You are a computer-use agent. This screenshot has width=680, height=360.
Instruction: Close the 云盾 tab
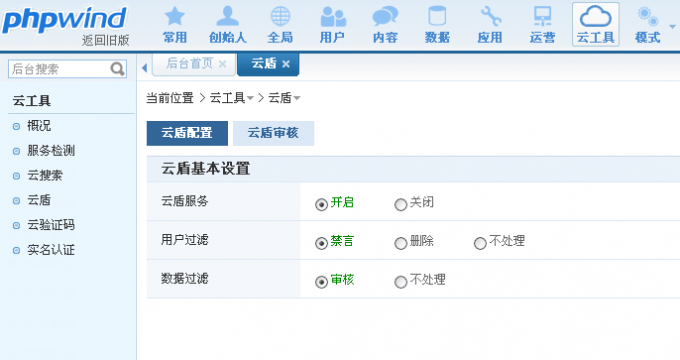[x=286, y=64]
